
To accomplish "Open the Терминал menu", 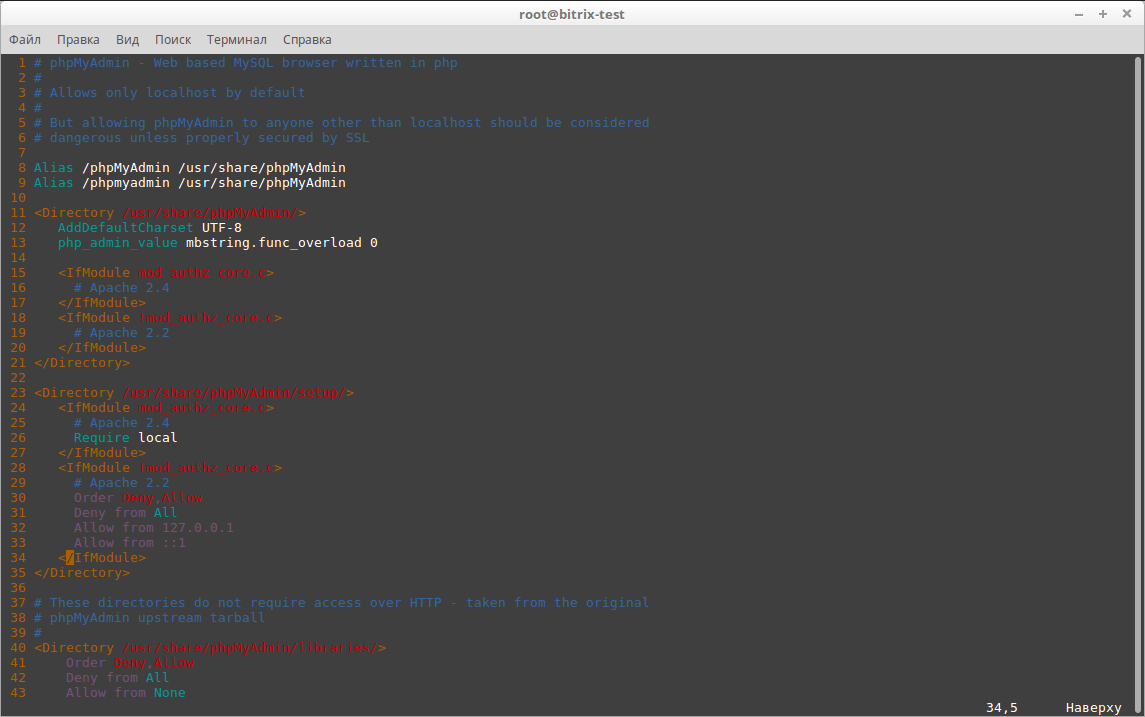I will [237, 39].
